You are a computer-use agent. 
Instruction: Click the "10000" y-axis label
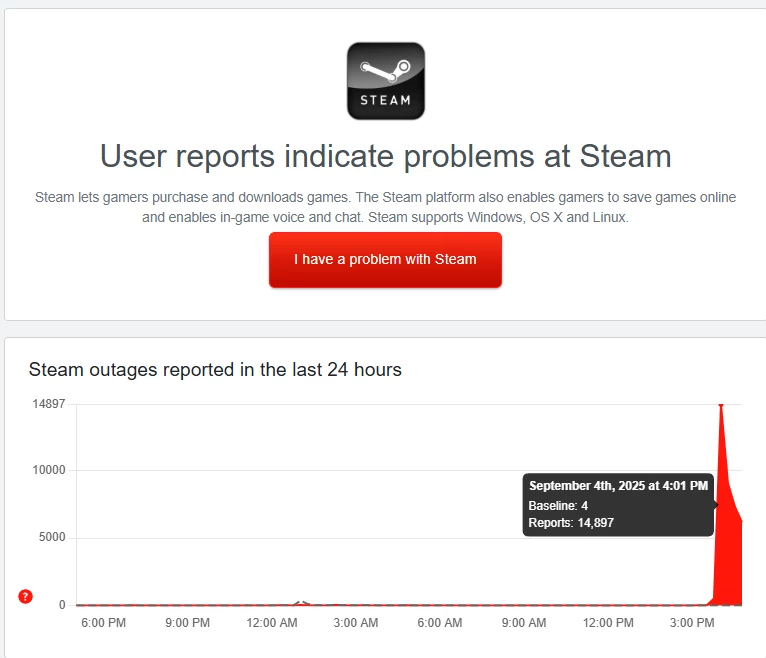click(x=49, y=470)
